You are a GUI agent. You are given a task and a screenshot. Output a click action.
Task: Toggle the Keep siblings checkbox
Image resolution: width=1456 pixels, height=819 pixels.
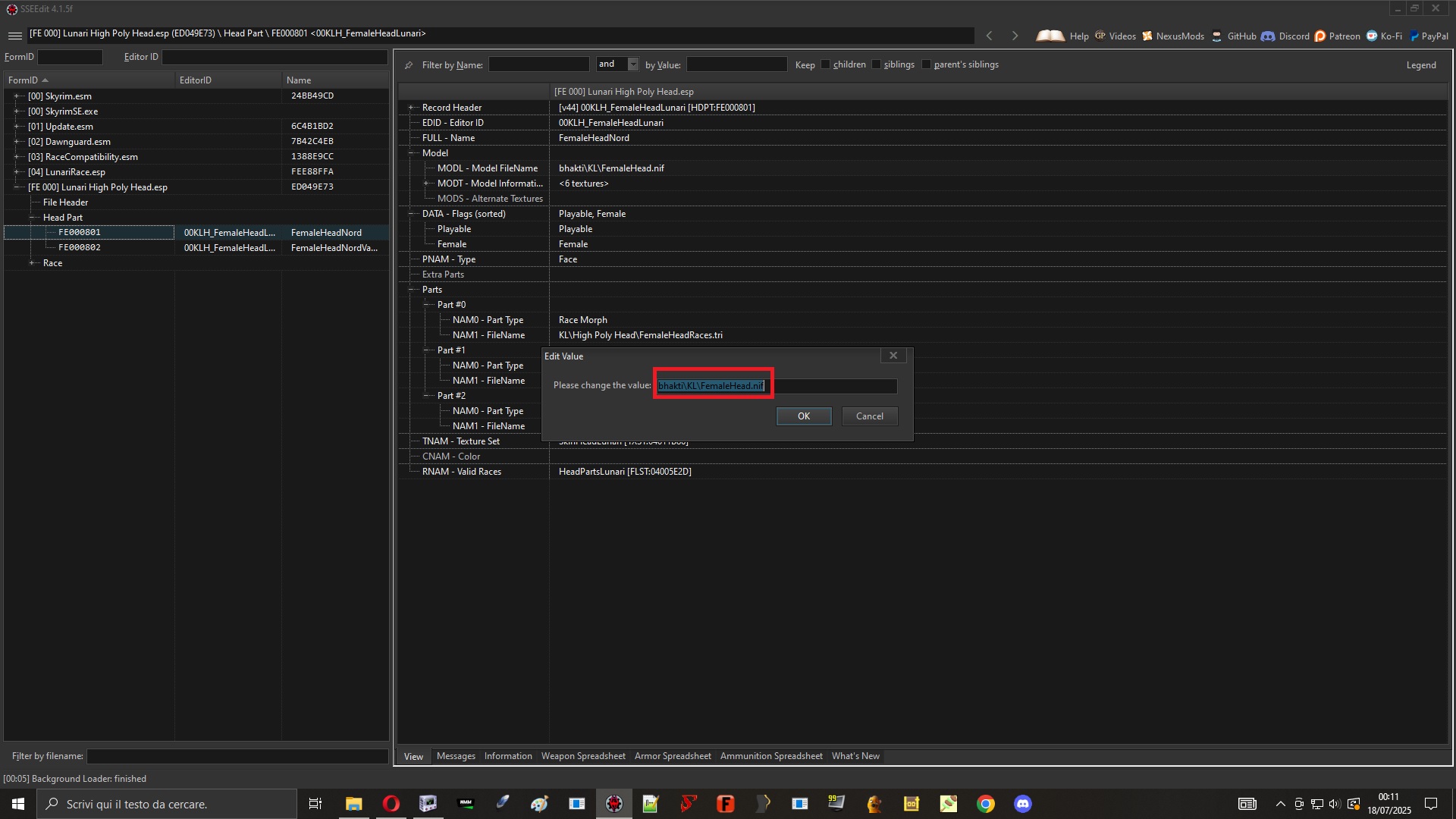pyautogui.click(x=876, y=64)
